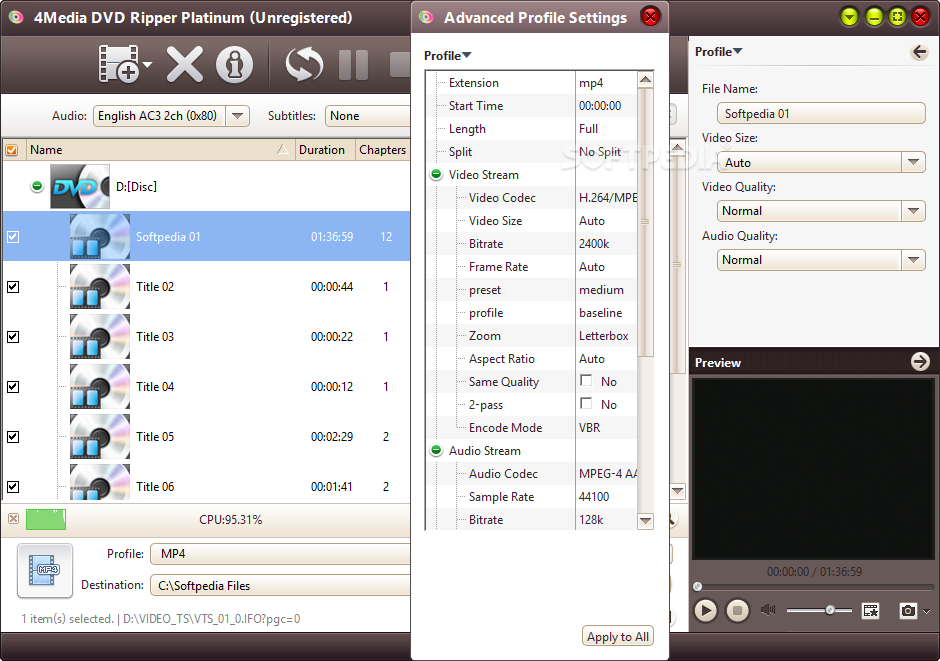Collapse the Video Stream group
Image resolution: width=940 pixels, height=661 pixels.
point(436,174)
